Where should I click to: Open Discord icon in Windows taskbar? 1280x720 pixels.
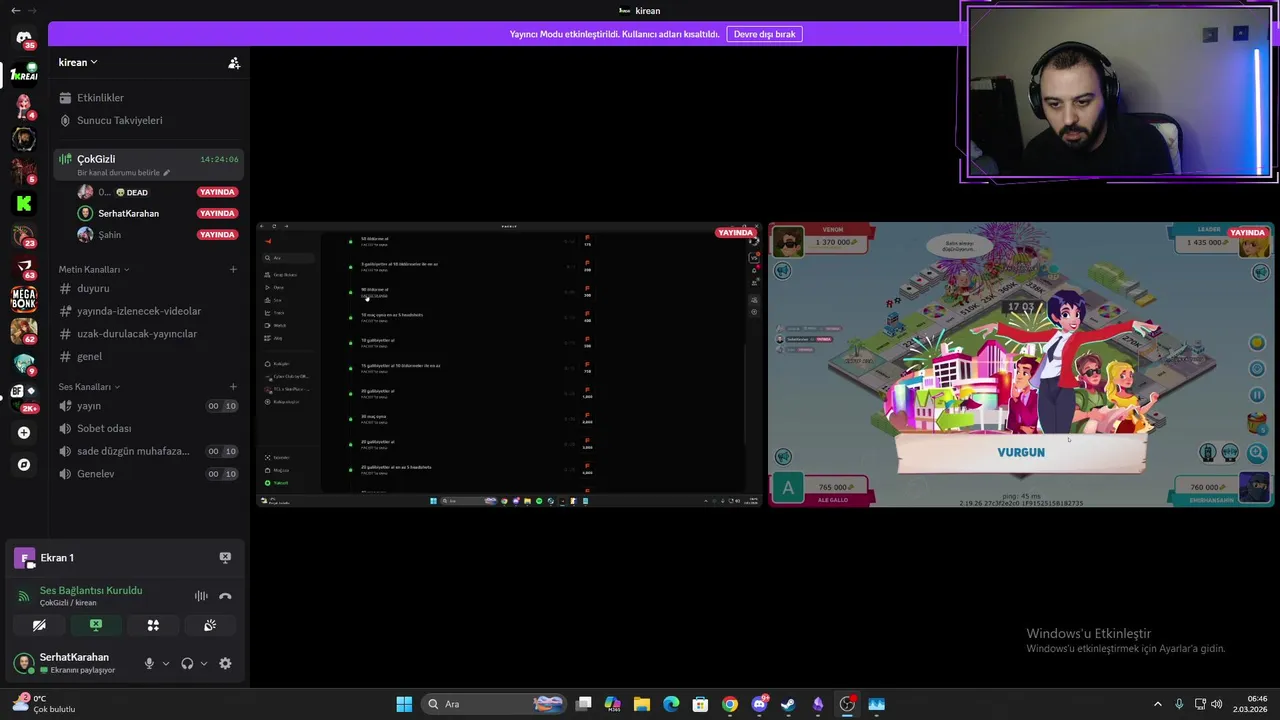pyautogui.click(x=759, y=704)
